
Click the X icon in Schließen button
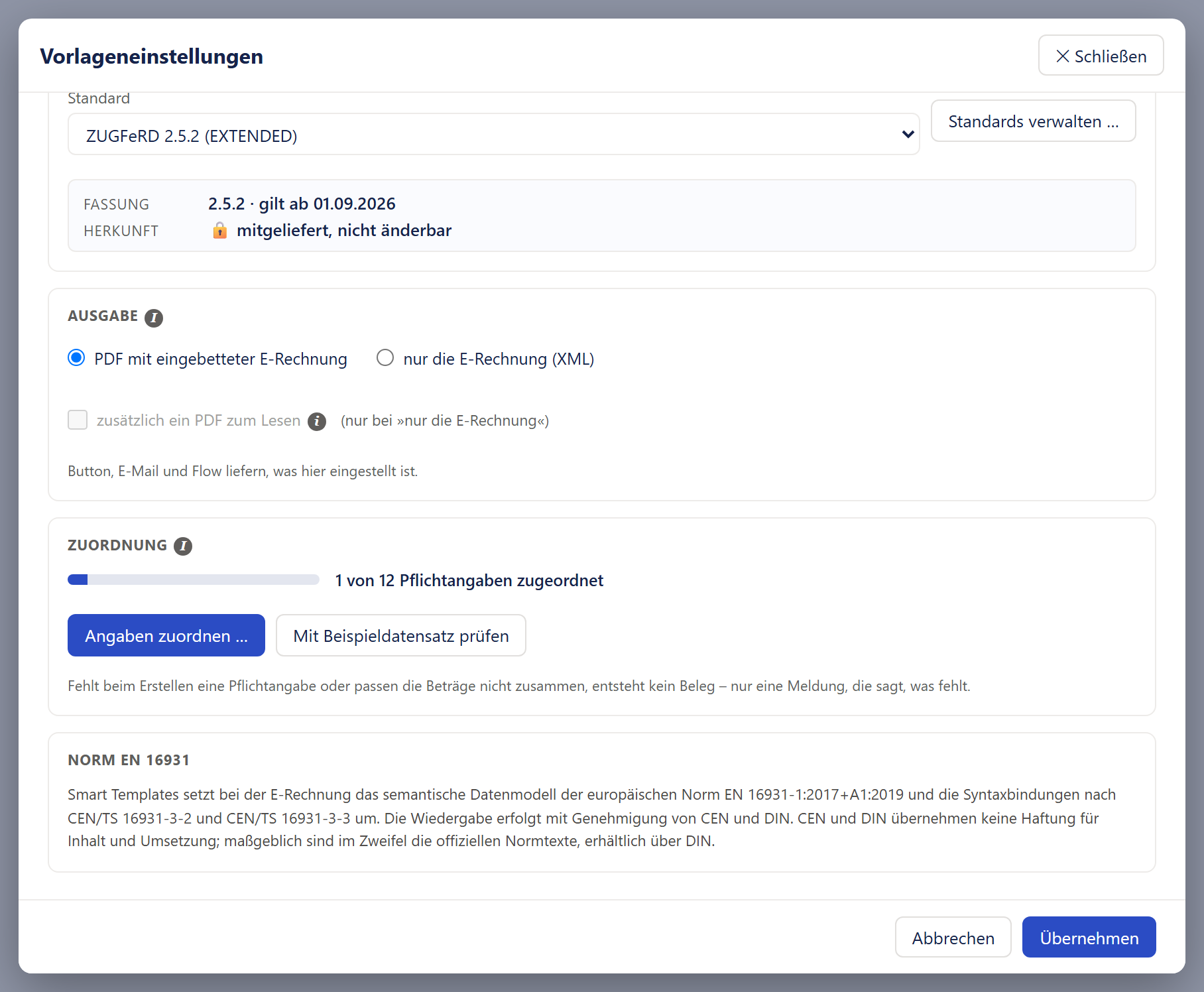(1063, 56)
